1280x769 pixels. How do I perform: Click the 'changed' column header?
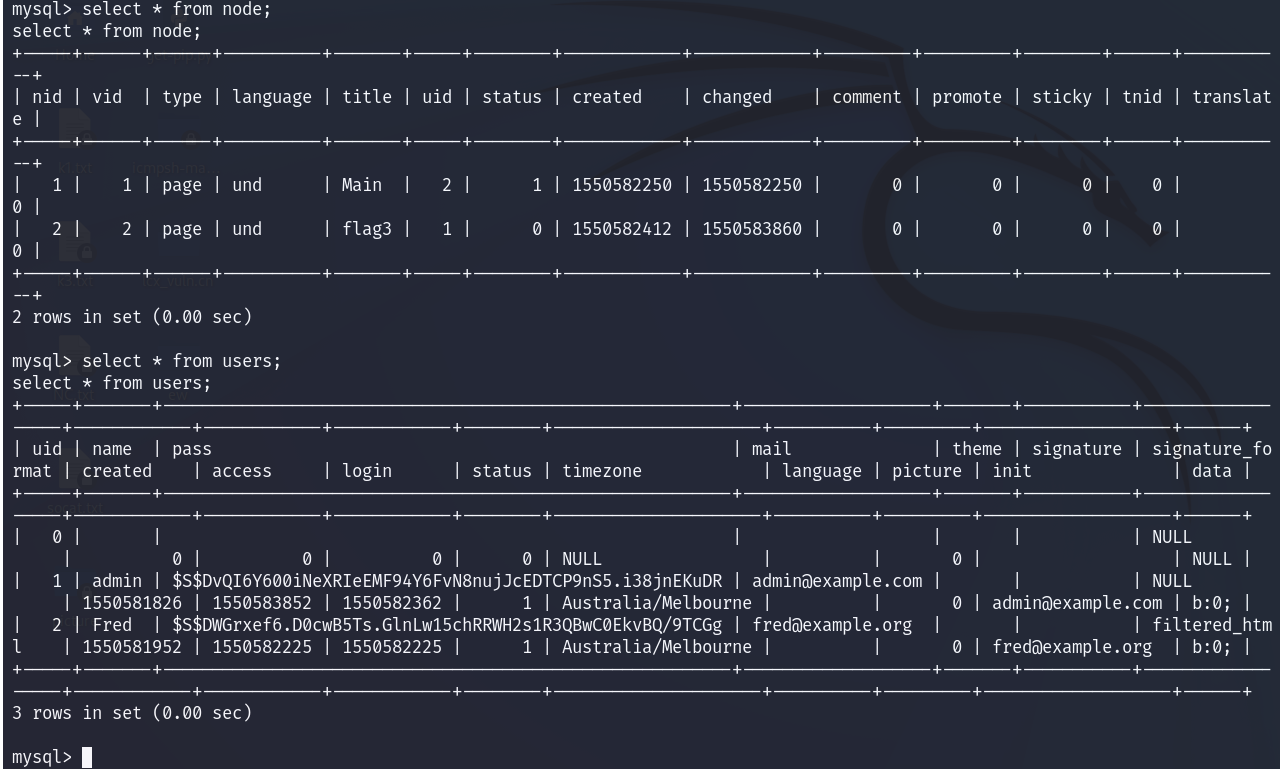point(737,97)
